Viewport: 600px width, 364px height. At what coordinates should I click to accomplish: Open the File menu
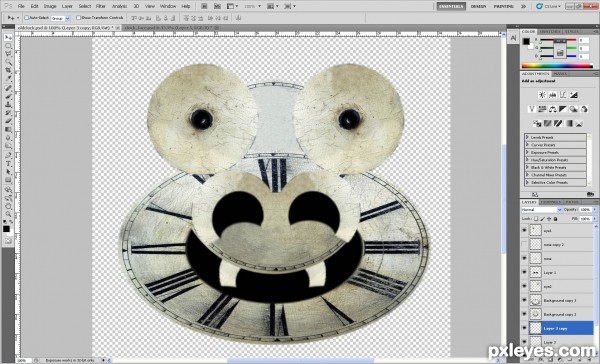pos(21,7)
